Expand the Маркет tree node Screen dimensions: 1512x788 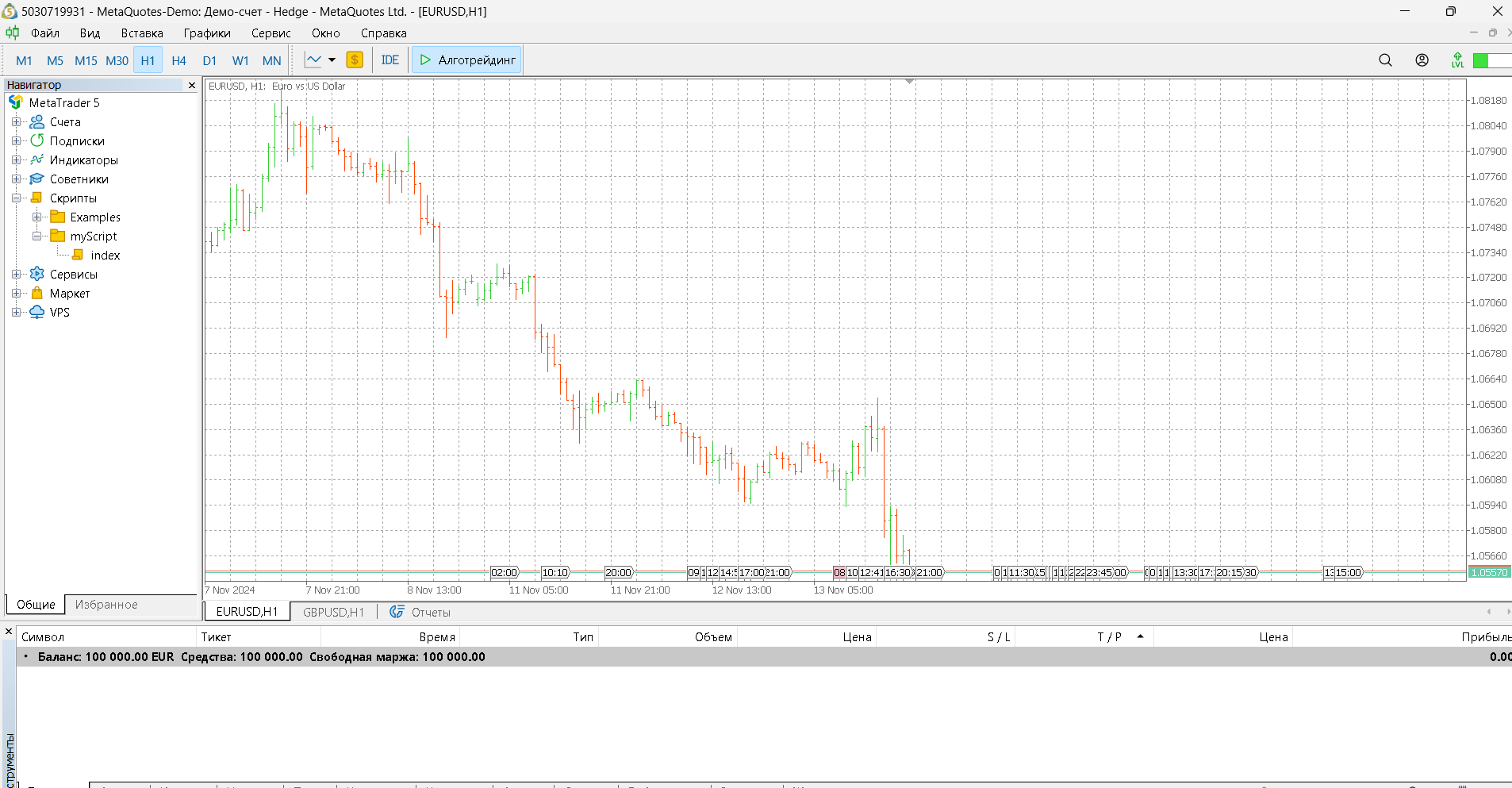point(16,294)
